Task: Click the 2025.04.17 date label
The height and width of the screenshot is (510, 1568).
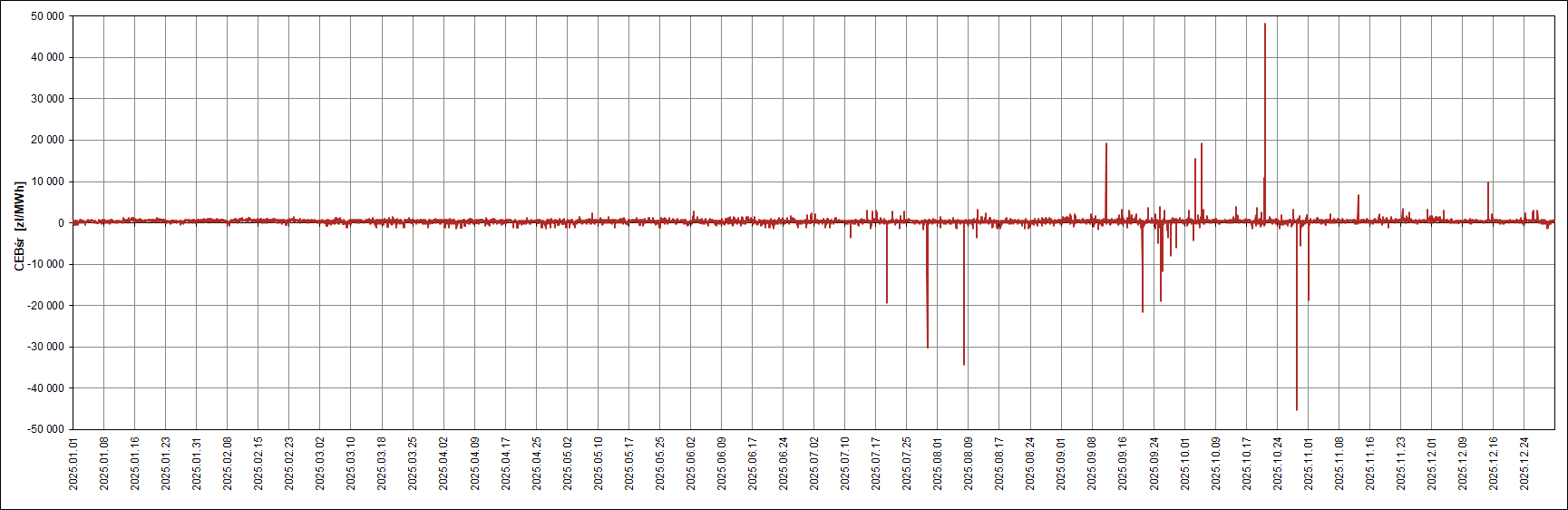Action: pyautogui.click(x=506, y=463)
